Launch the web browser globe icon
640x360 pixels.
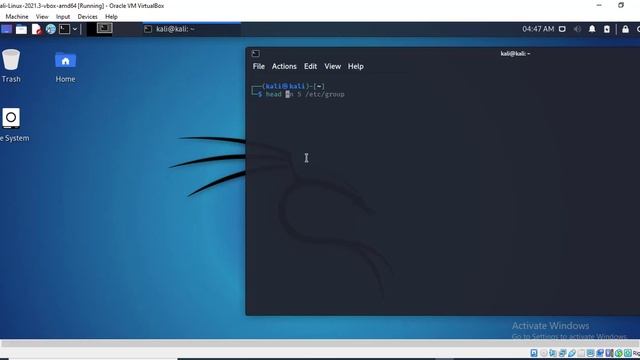pos(51,29)
